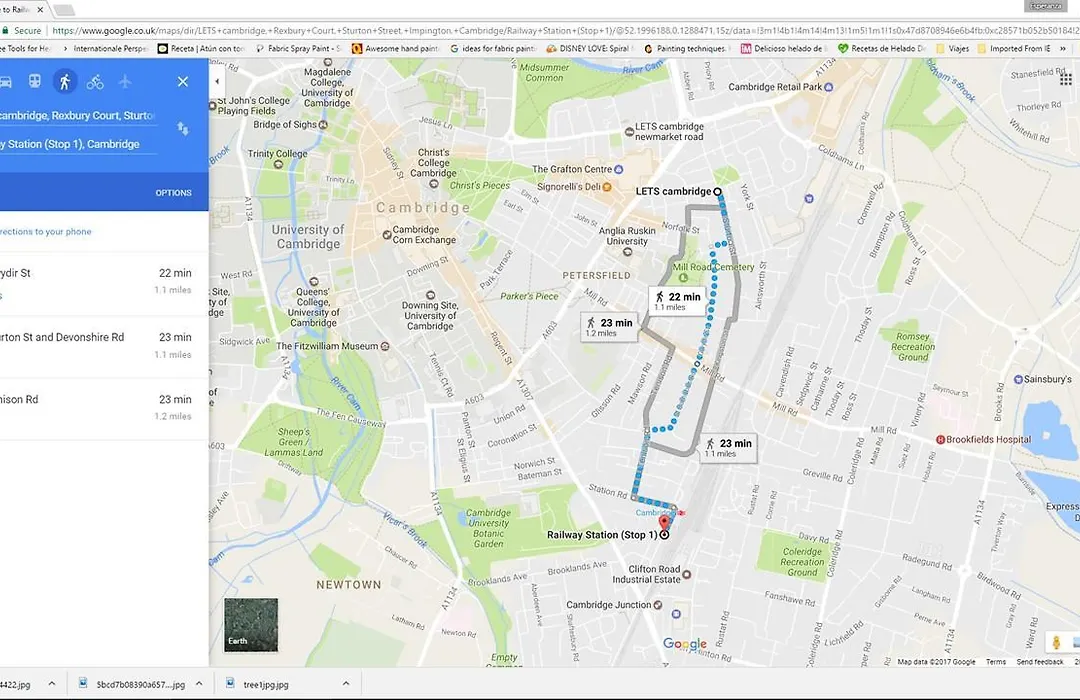This screenshot has height=700, width=1080.
Task: Edit the starting point field
Action: 78,116
